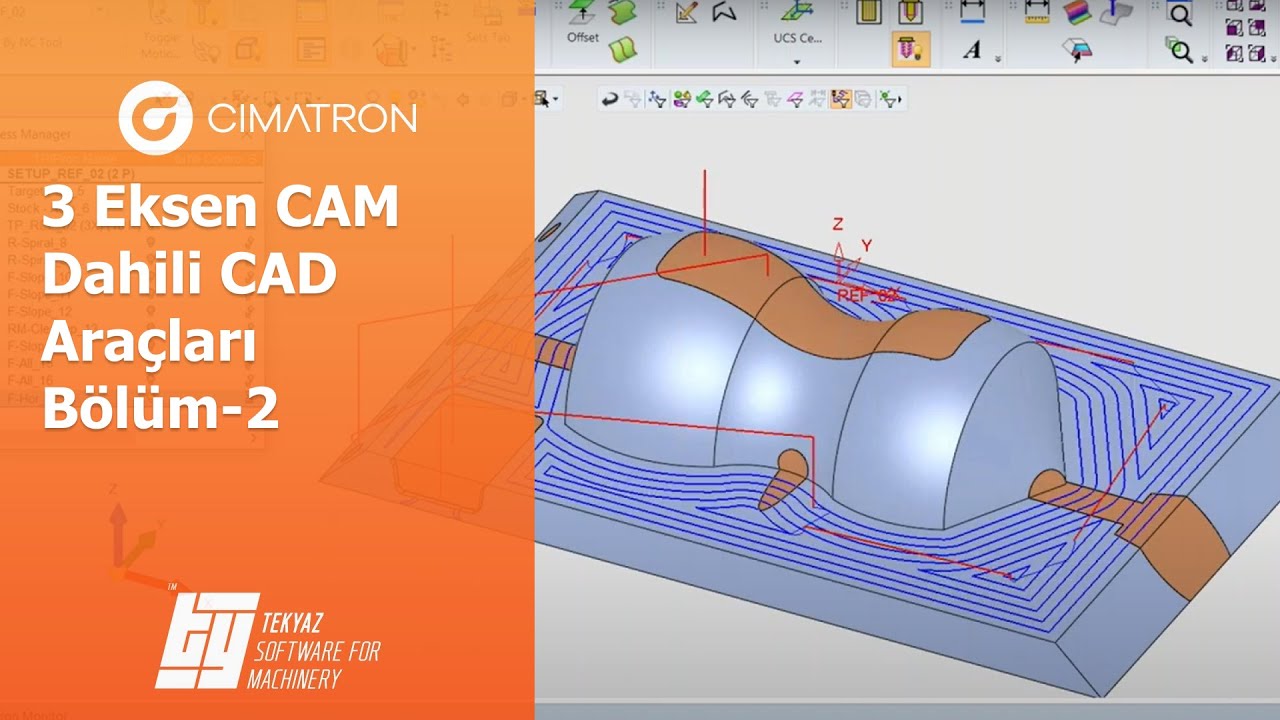Click the tool-on-surface analysis icon
Screen dimensions: 1280x720
1116,12
